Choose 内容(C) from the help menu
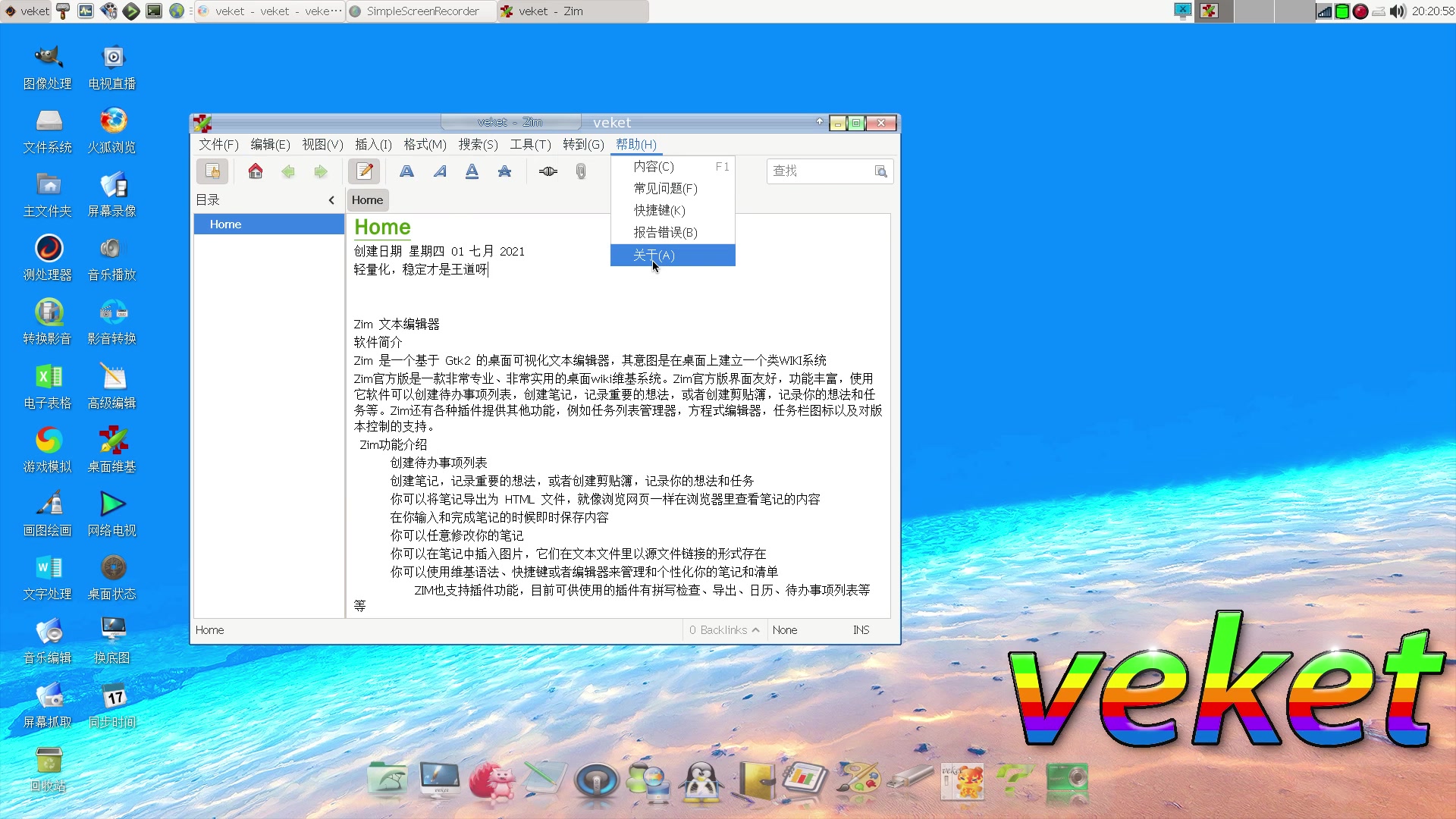The image size is (1456, 819). 673,167
